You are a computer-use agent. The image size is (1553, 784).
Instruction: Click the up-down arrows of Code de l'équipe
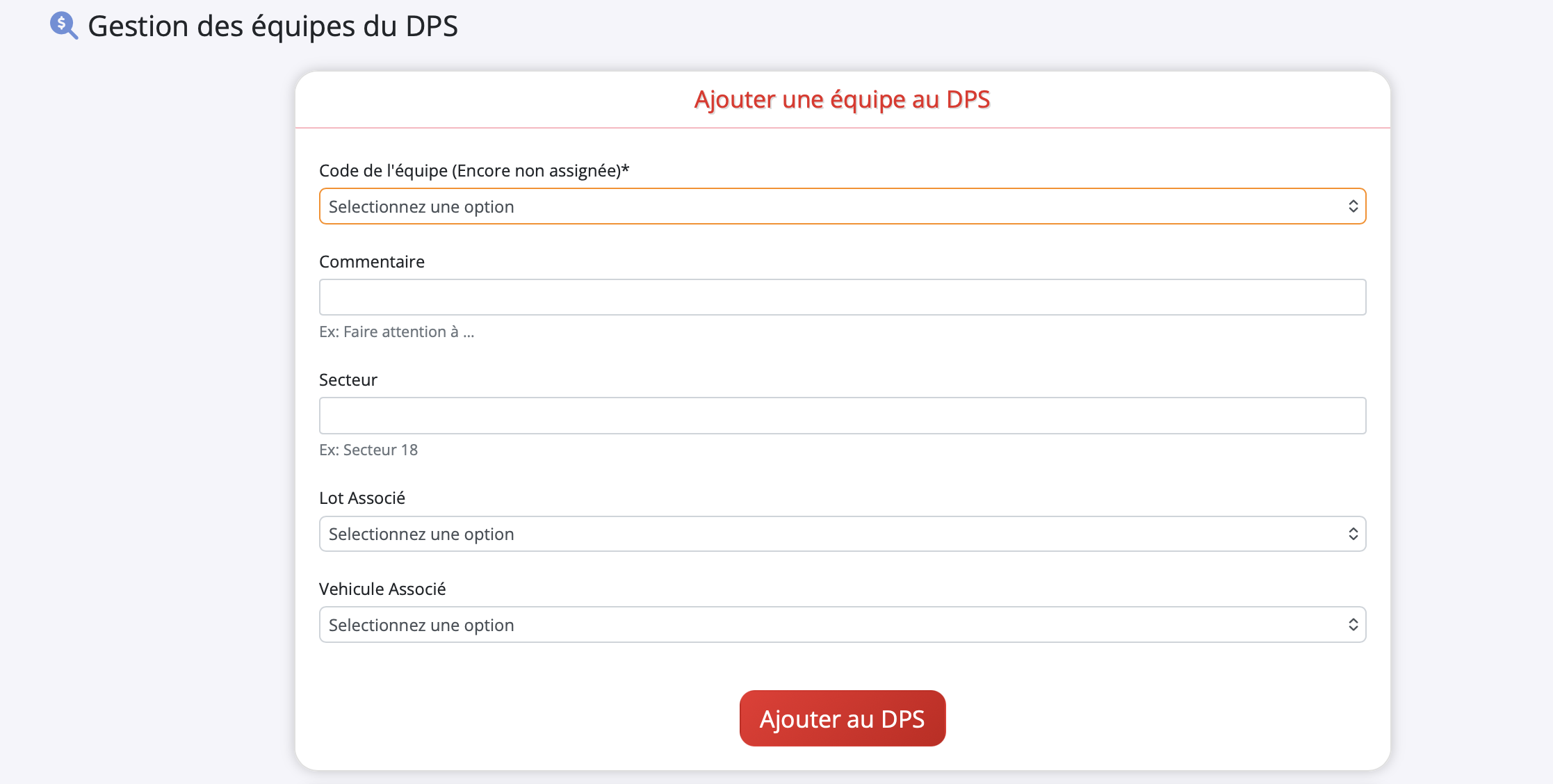[x=1353, y=206]
